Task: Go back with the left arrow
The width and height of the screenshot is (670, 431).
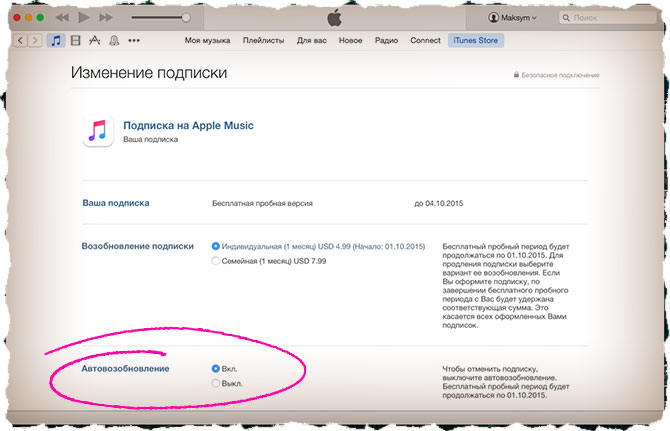Action: 21,41
